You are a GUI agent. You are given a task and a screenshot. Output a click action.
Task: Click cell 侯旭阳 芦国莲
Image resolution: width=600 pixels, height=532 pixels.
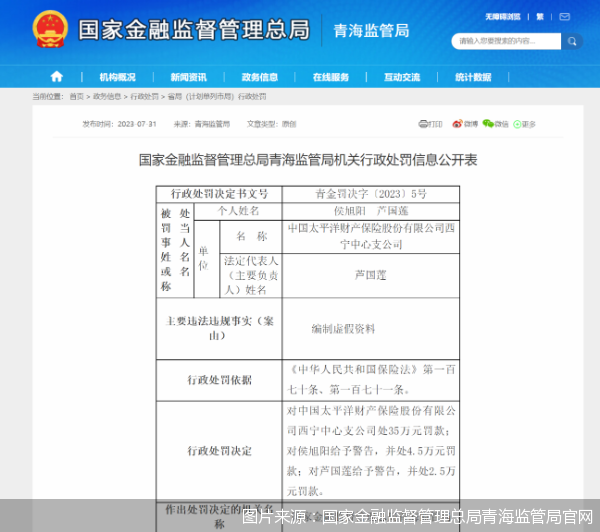371,211
